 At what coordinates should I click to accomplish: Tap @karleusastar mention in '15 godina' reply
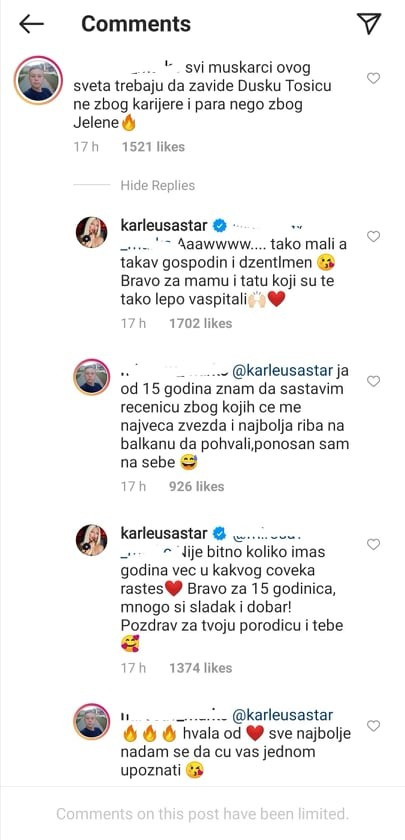(x=284, y=370)
